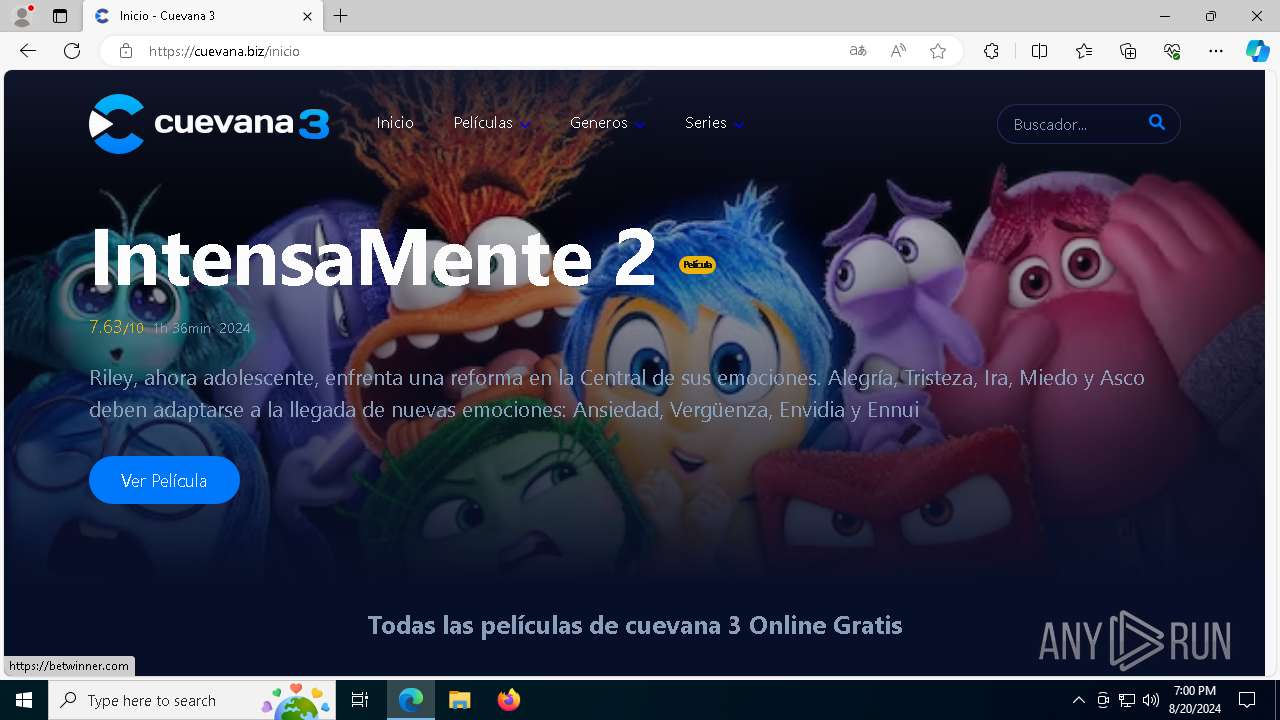Expand the Películas menu
The height and width of the screenshot is (720, 1280).
pos(492,123)
